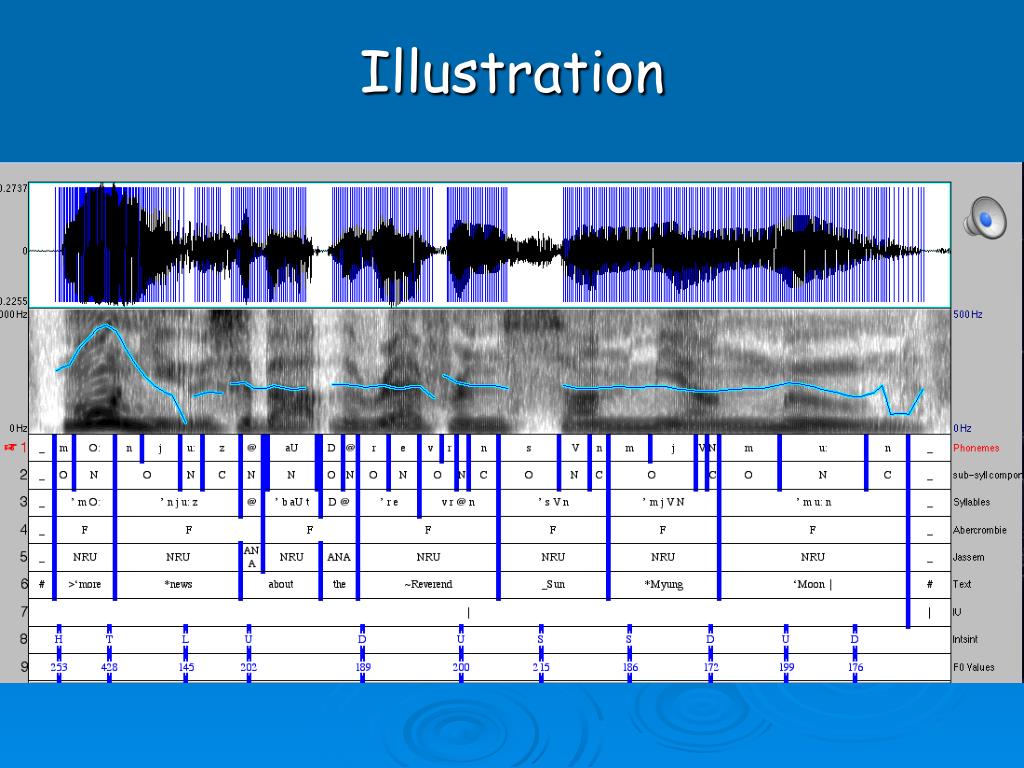
Task: Click the F0 value 200
Action: click(461, 667)
